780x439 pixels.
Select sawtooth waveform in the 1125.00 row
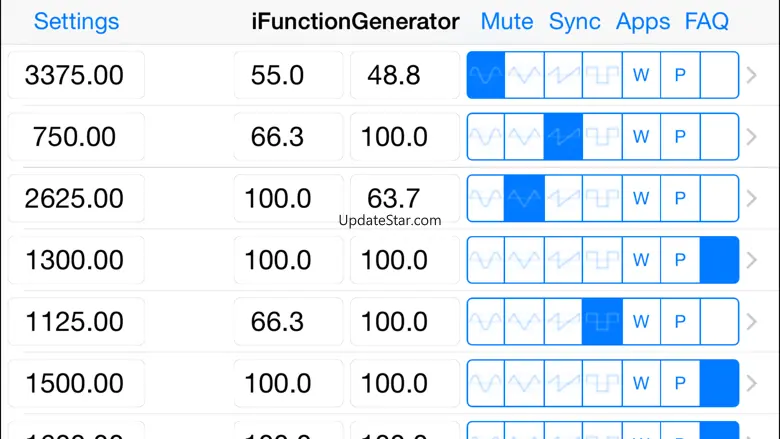(x=563, y=322)
